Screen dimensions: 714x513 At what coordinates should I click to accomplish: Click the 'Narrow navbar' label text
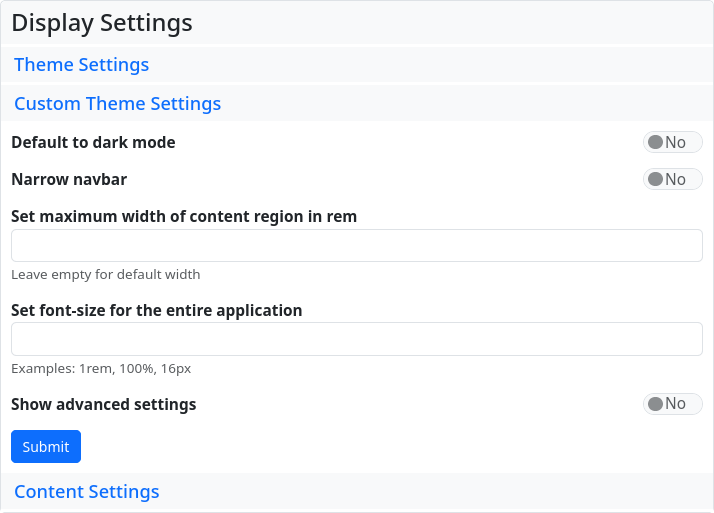click(69, 180)
